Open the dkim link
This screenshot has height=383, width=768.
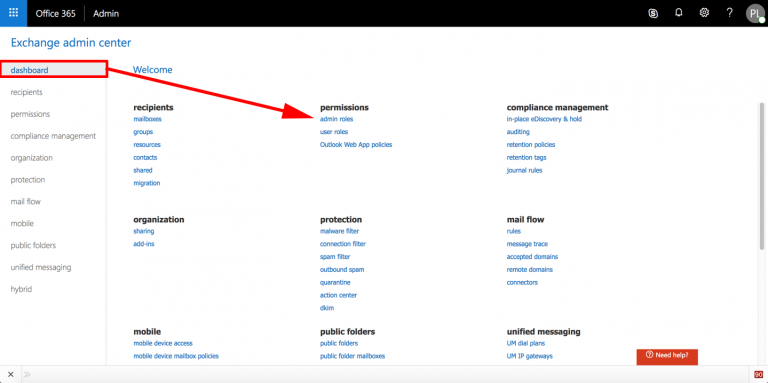click(x=327, y=308)
